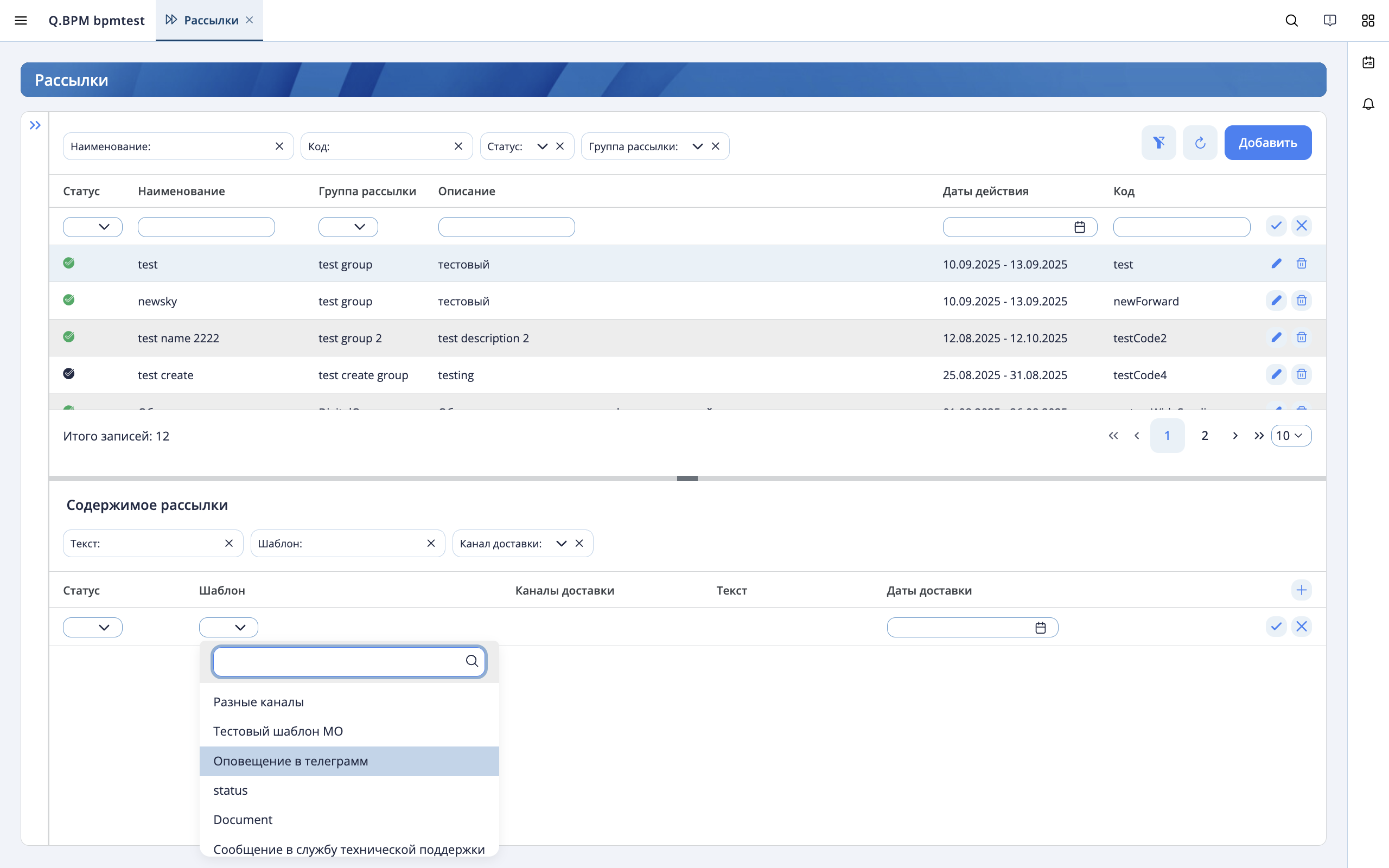
Task: Expand the Группа рассылки filter dropdown
Action: [697, 146]
